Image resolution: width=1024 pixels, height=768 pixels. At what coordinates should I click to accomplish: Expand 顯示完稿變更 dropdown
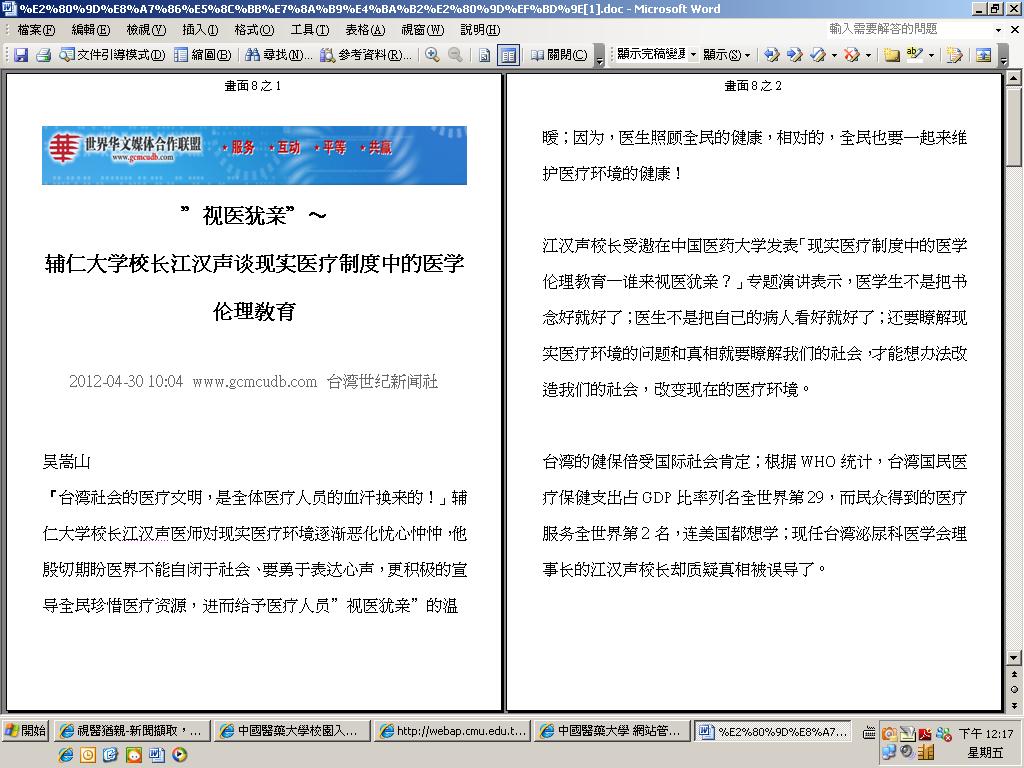point(693,55)
